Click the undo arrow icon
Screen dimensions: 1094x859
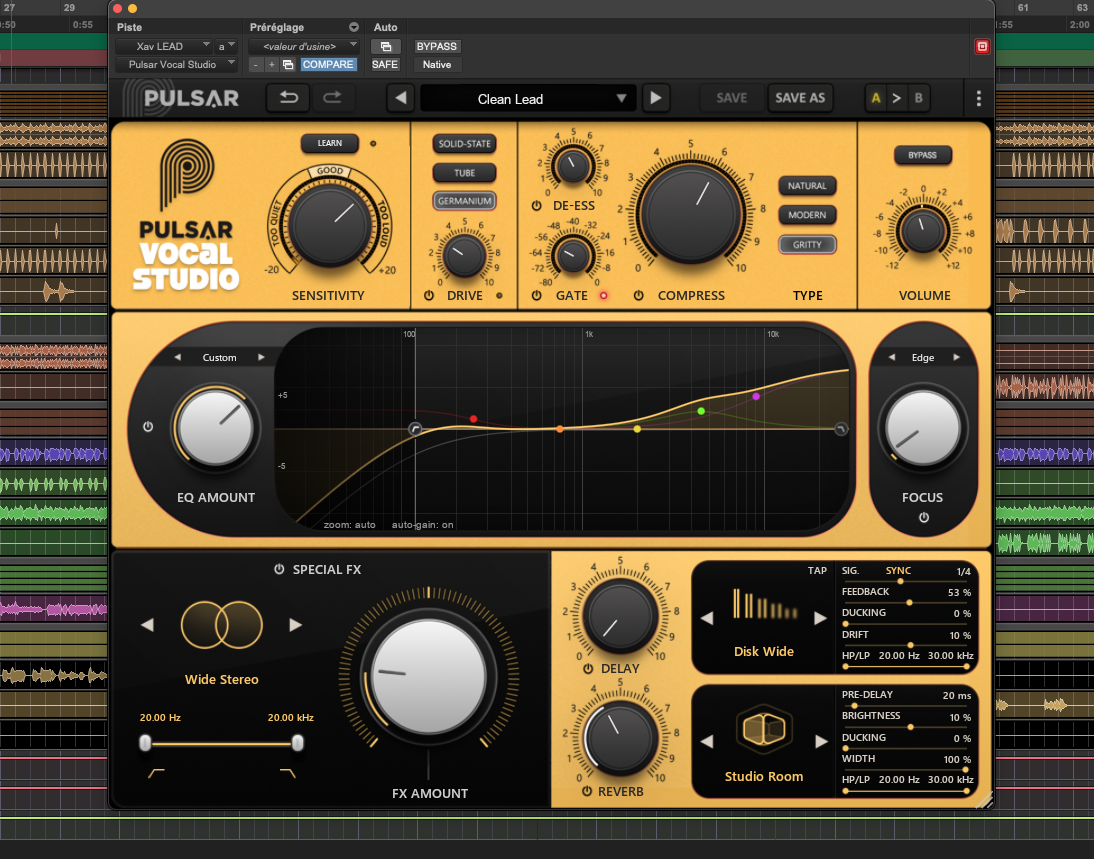pyautogui.click(x=288, y=98)
